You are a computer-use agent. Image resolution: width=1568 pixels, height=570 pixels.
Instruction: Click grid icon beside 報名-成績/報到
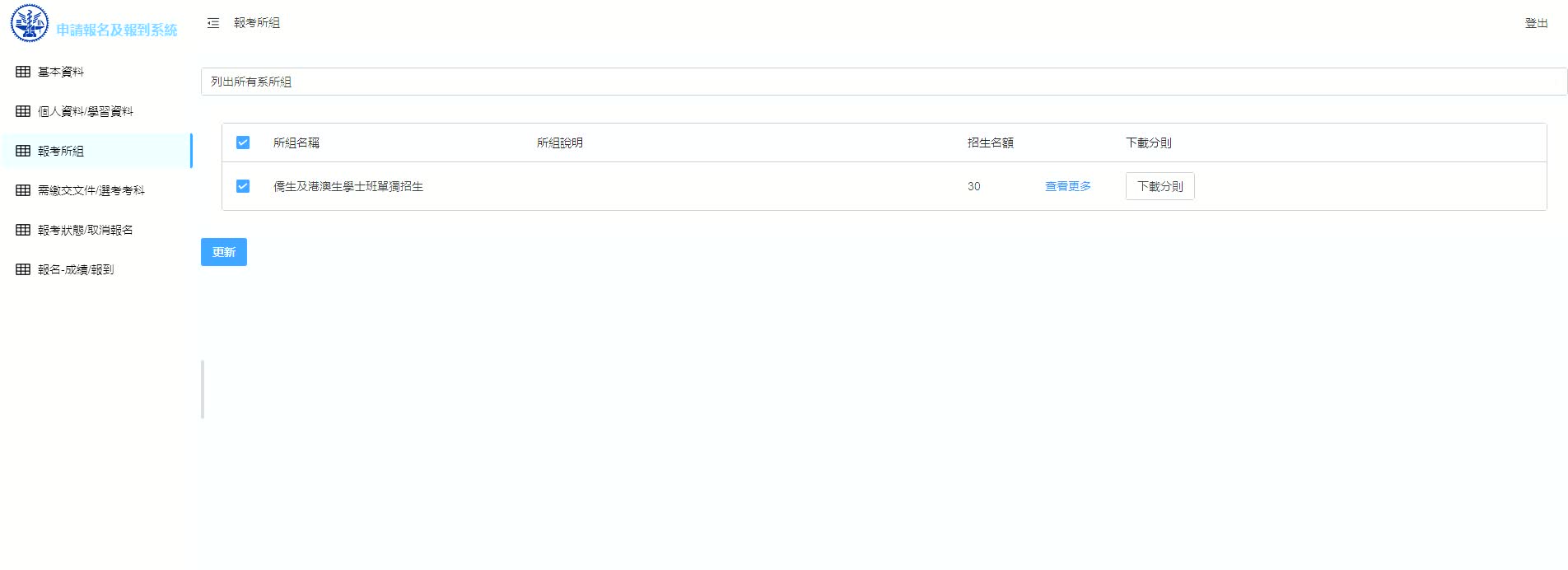23,269
